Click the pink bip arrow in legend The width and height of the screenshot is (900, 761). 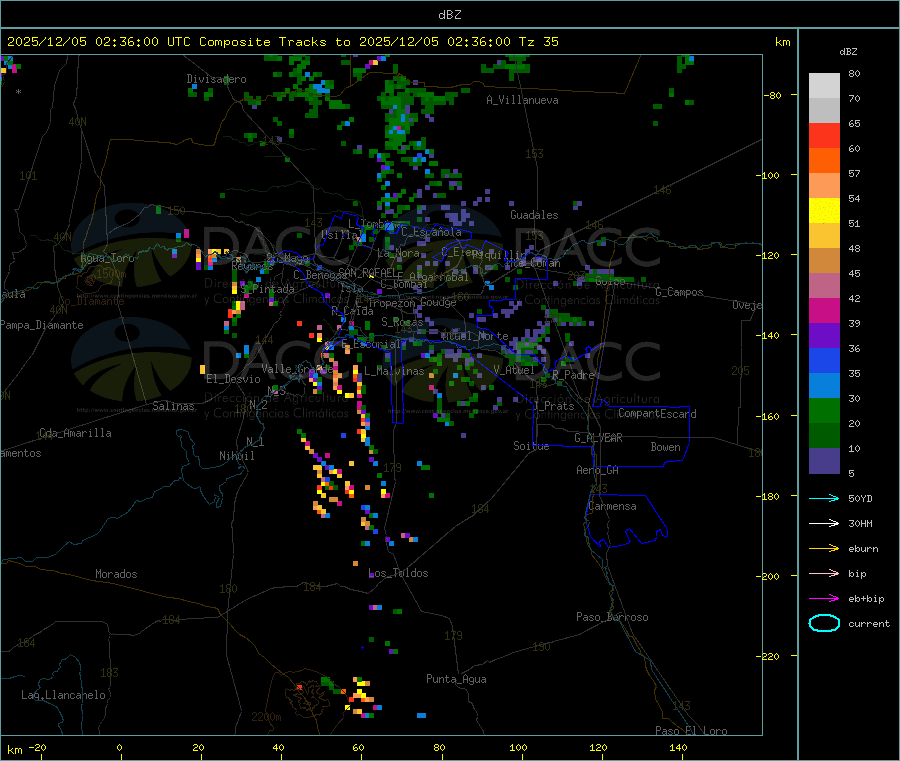(x=824, y=573)
